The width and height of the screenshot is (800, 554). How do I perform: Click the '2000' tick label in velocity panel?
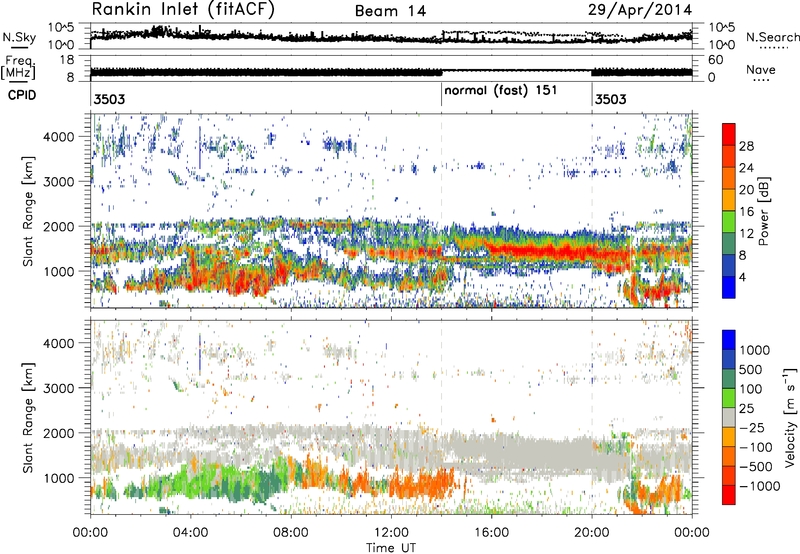[x=58, y=433]
